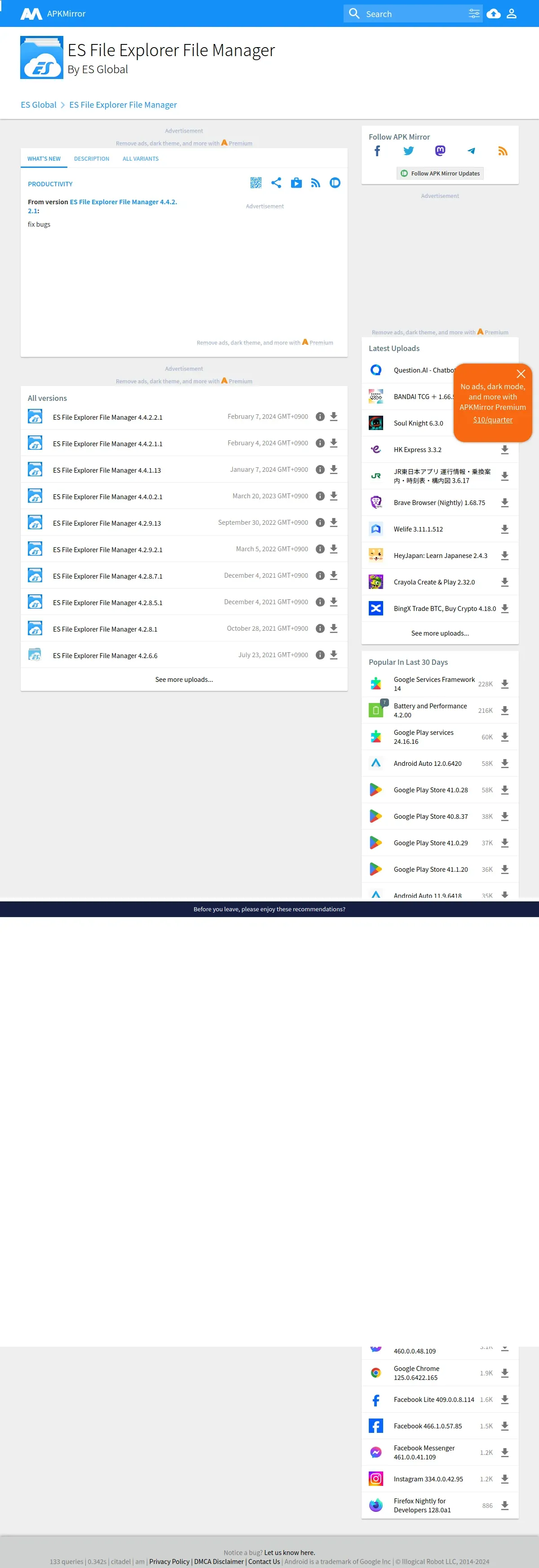Image resolution: width=539 pixels, height=1568 pixels.
Task: Click See more uploads under All versions
Action: (x=184, y=679)
